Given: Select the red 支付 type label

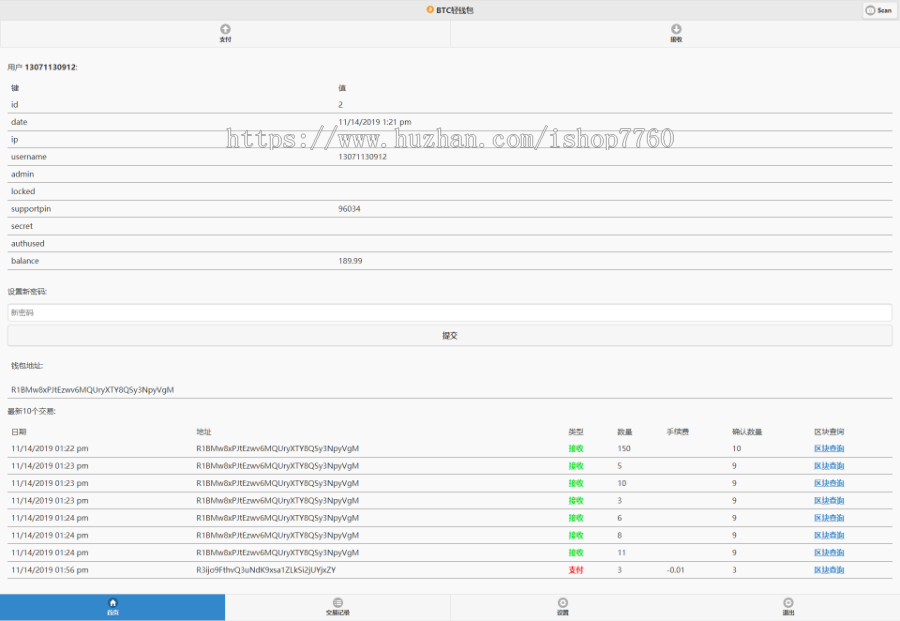Looking at the screenshot, I should 576,570.
